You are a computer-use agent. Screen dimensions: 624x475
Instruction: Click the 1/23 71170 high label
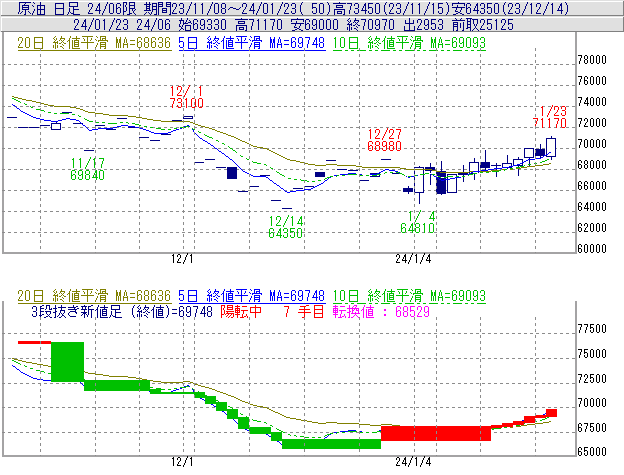(x=550, y=117)
